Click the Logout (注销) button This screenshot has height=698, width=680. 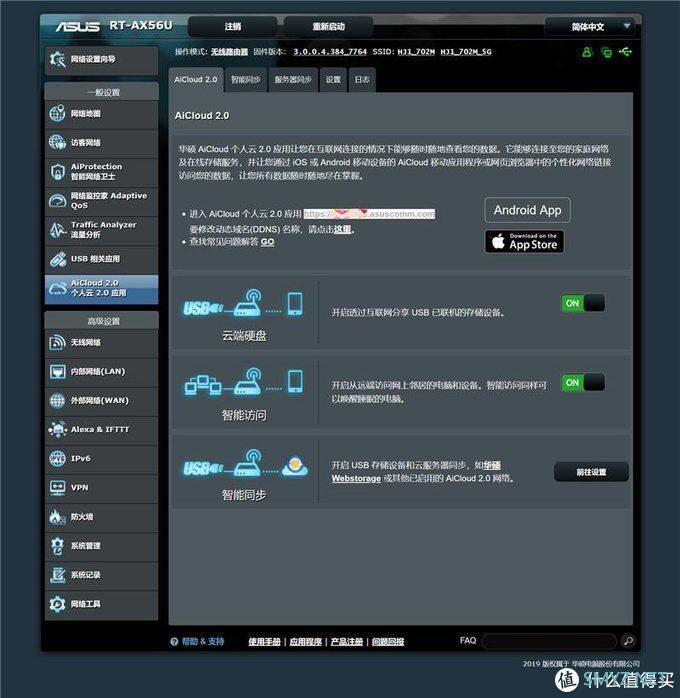pyautogui.click(x=233, y=27)
